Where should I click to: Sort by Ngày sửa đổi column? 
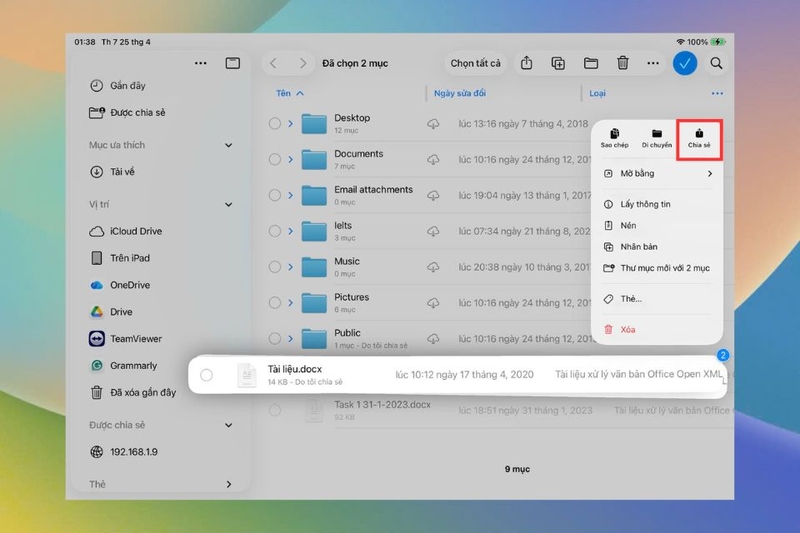pos(460,93)
